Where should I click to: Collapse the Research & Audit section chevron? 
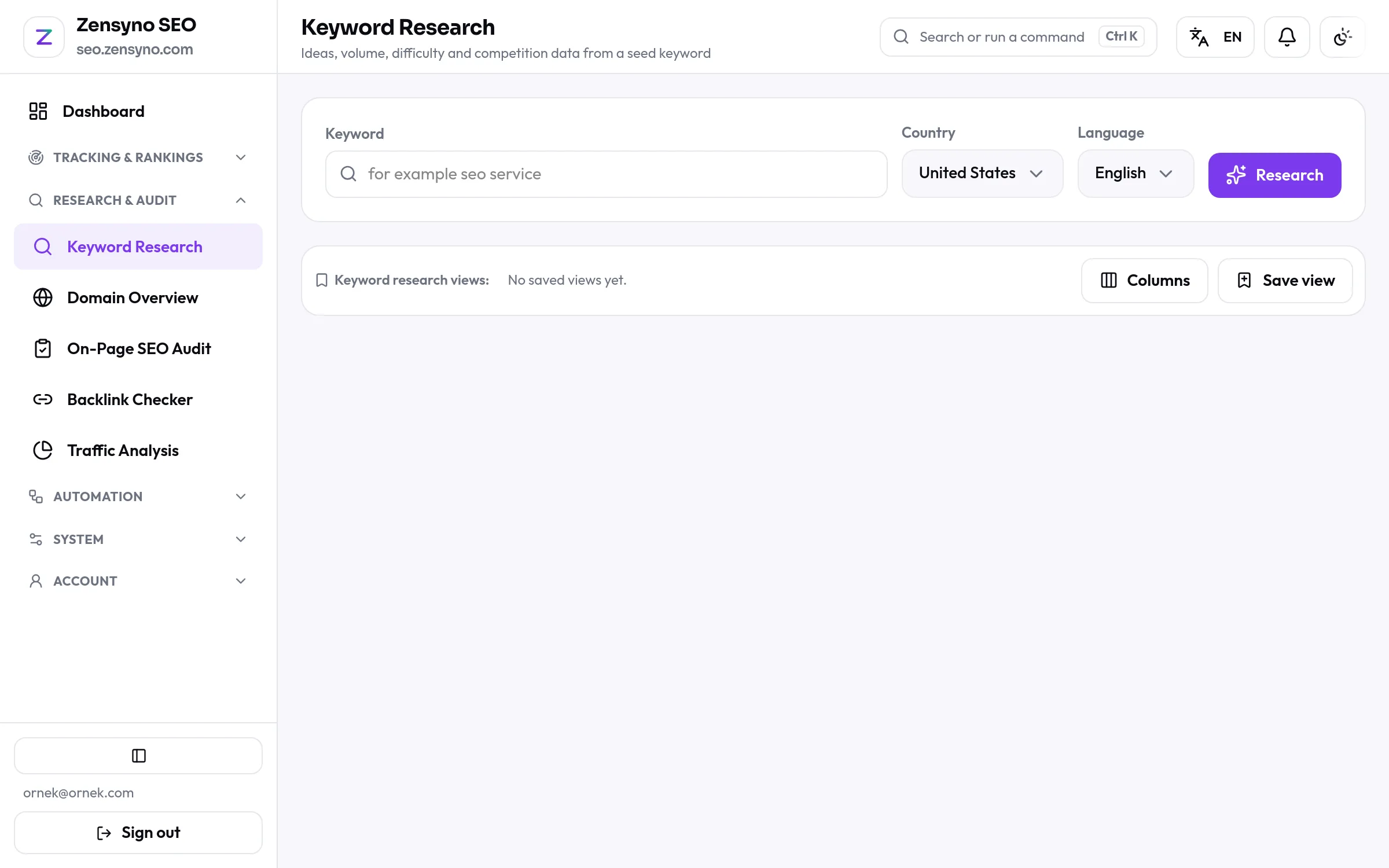point(241,200)
